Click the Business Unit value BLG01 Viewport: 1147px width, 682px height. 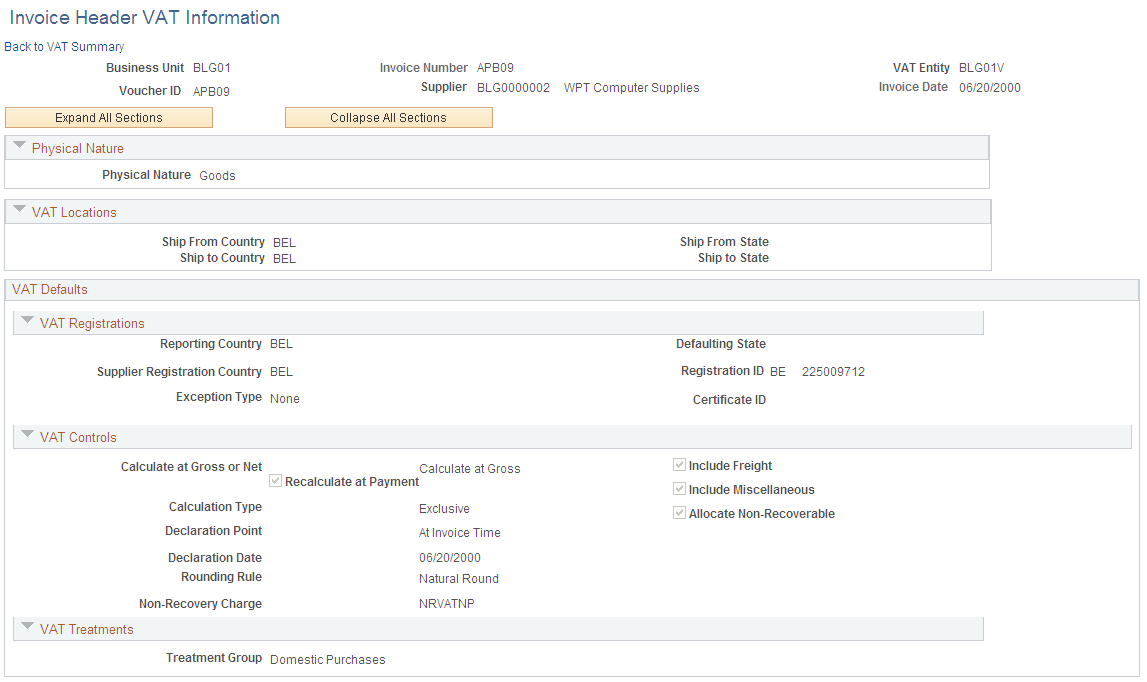coord(212,67)
